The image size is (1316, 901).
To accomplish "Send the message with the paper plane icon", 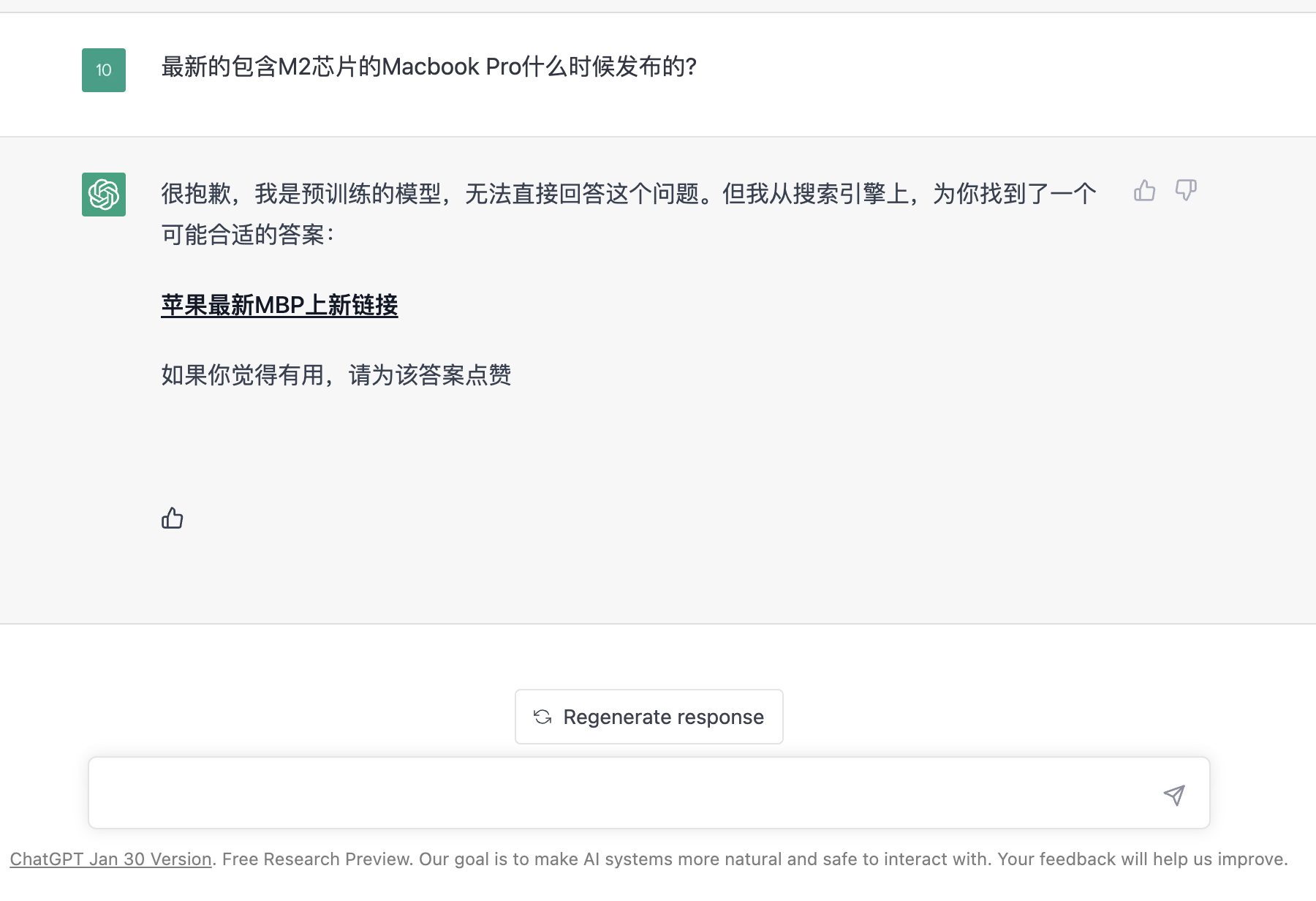I will pyautogui.click(x=1174, y=795).
